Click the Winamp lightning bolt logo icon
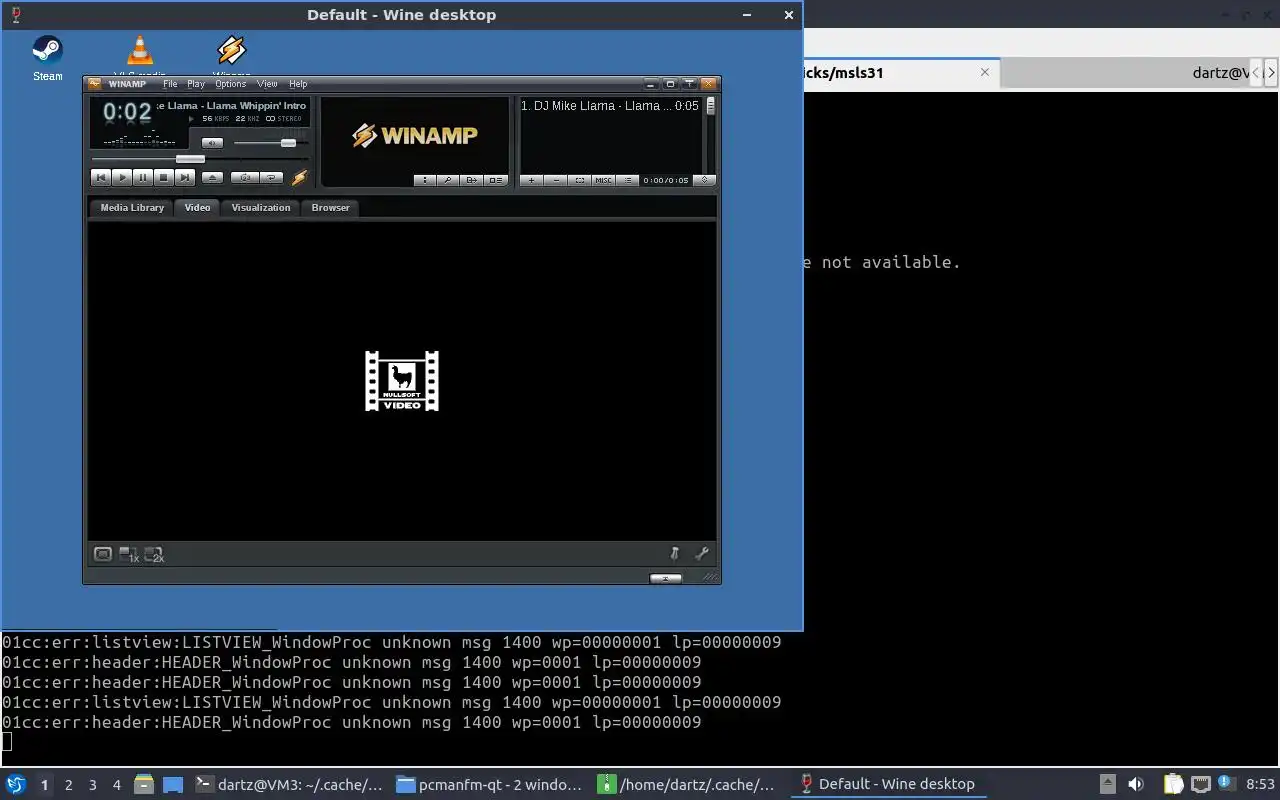Screen dimensions: 1280x800 tap(299, 178)
